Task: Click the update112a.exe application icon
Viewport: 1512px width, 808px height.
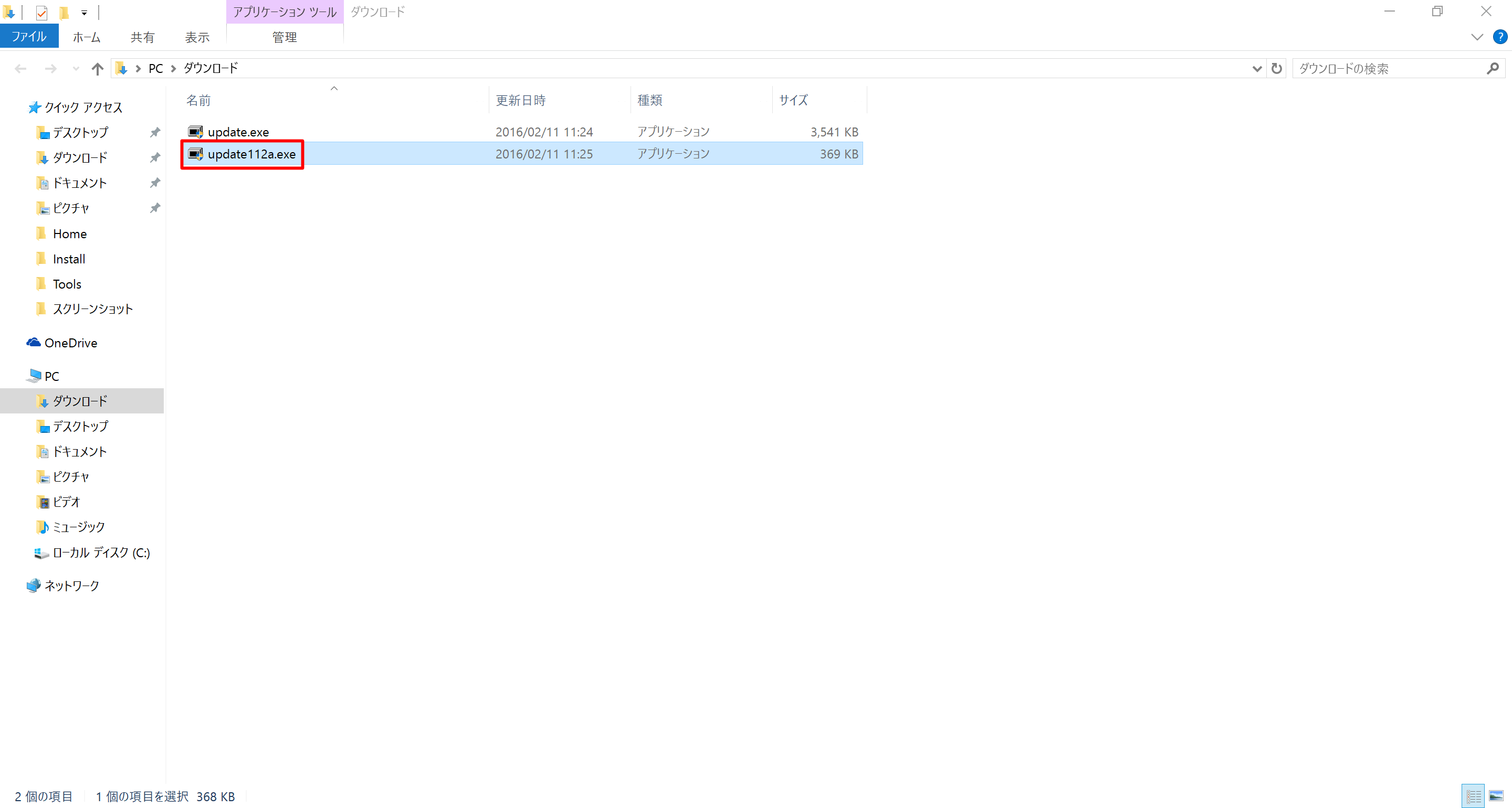Action: [195, 154]
